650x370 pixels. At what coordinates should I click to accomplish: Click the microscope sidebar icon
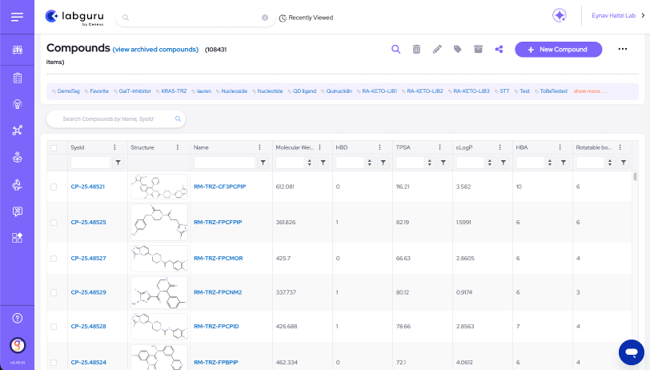(17, 185)
